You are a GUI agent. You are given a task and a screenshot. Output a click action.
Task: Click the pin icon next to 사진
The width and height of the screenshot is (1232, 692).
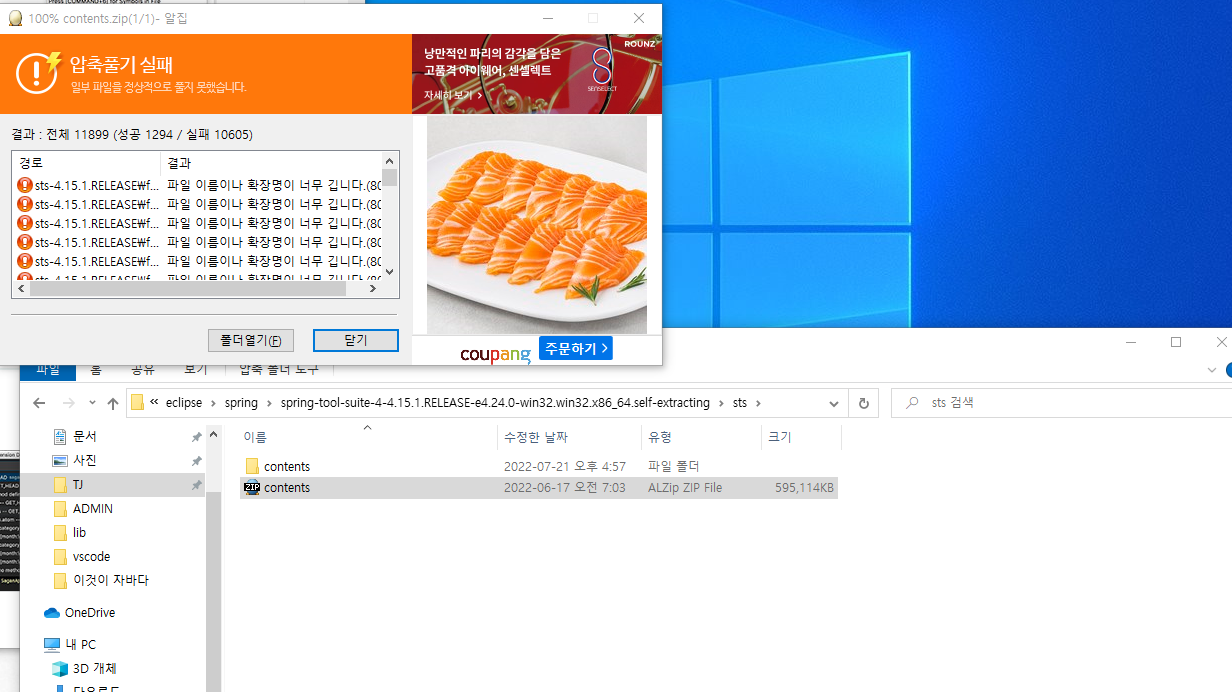[x=196, y=460]
